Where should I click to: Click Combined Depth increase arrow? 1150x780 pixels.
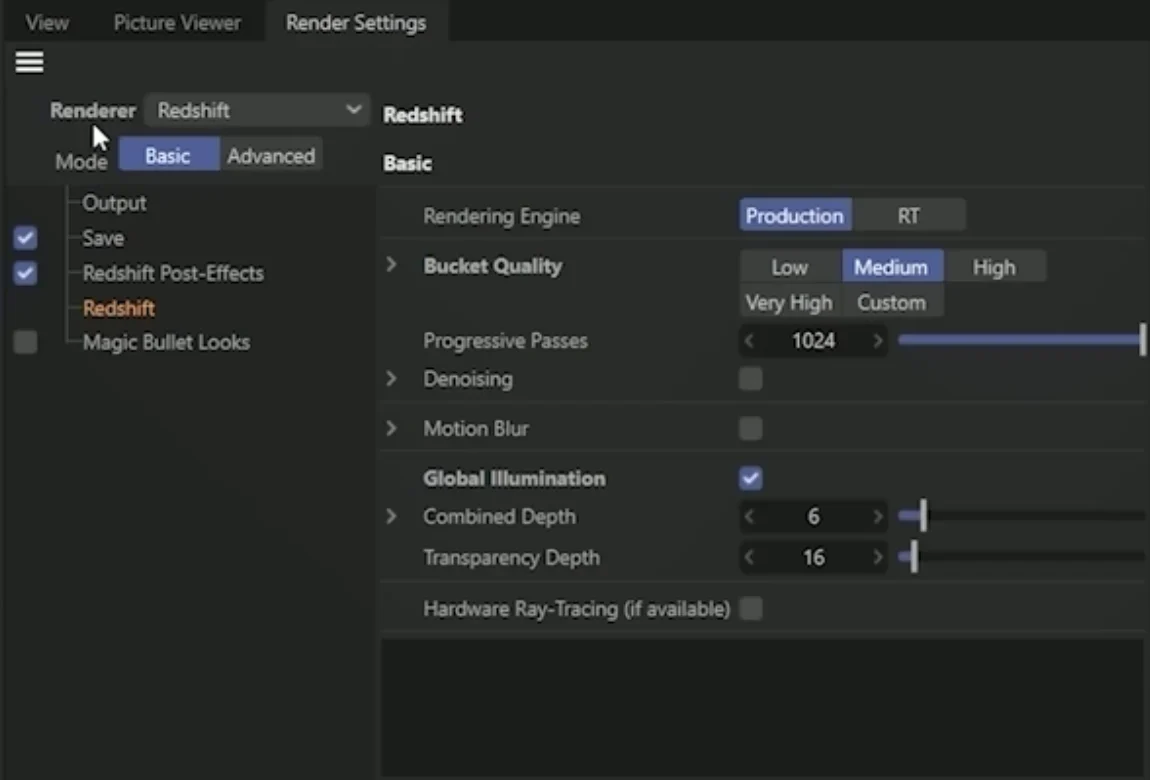(877, 517)
